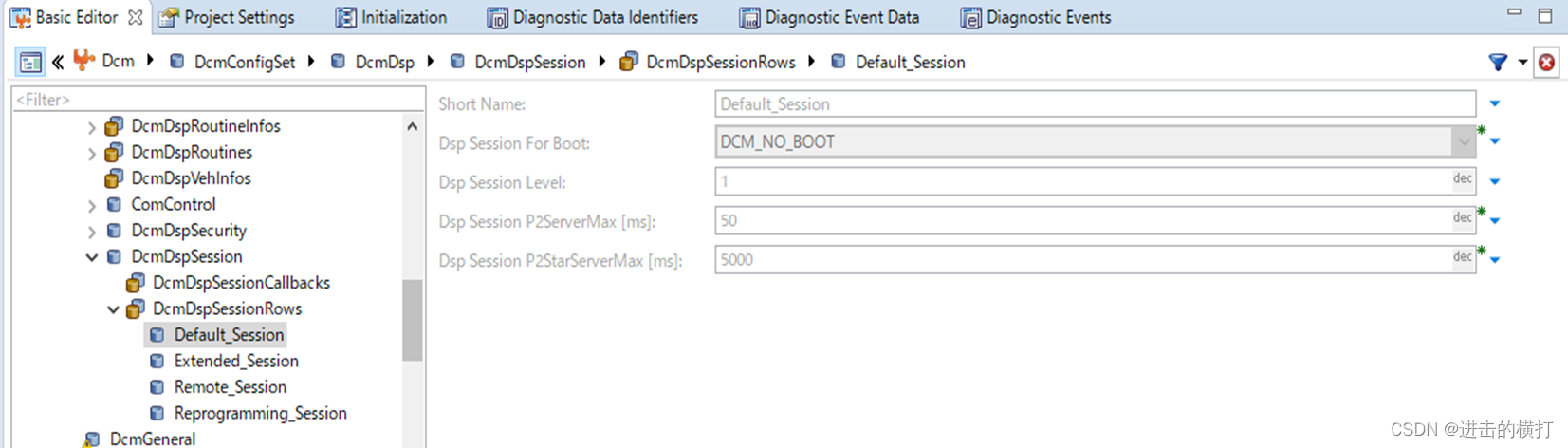Viewport: 1568px width, 448px height.
Task: Collapse the DcmDspSession node
Action: [x=92, y=257]
